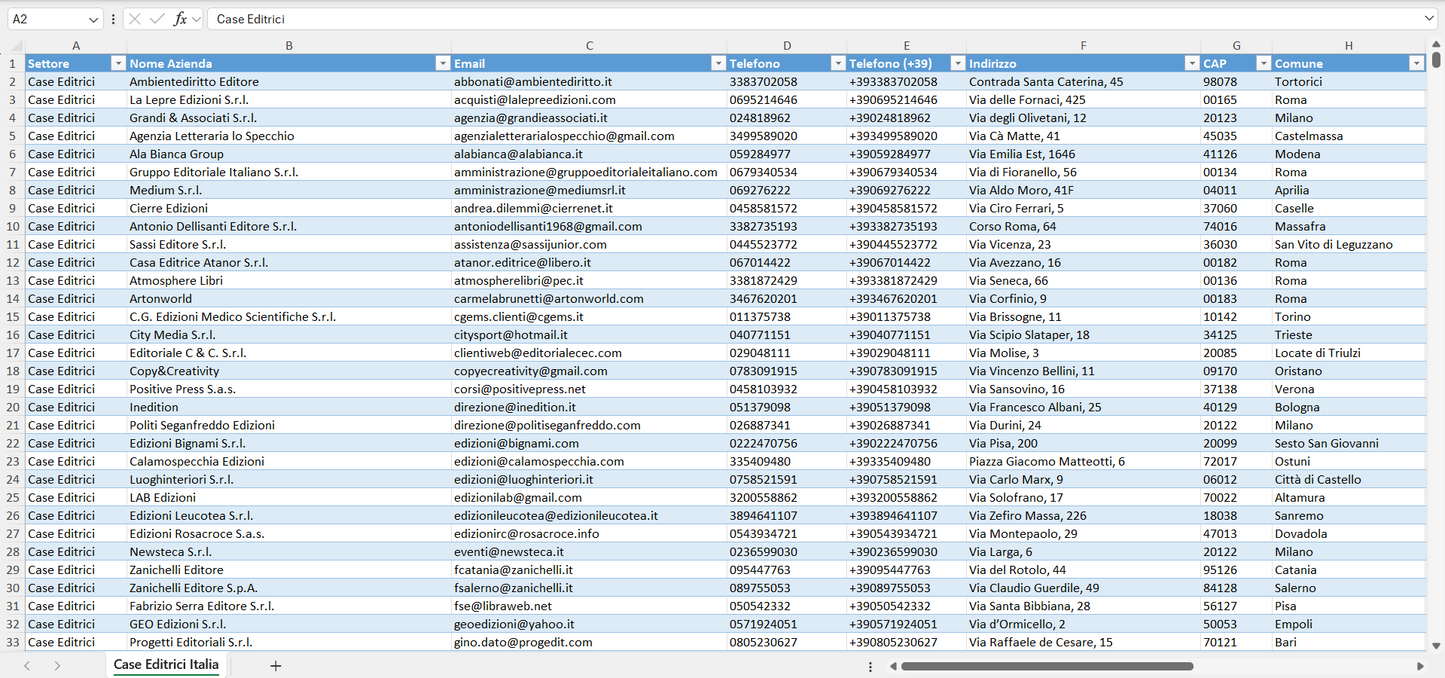Click the Insert Function fx icon
This screenshot has height=678, width=1445.
[180, 19]
